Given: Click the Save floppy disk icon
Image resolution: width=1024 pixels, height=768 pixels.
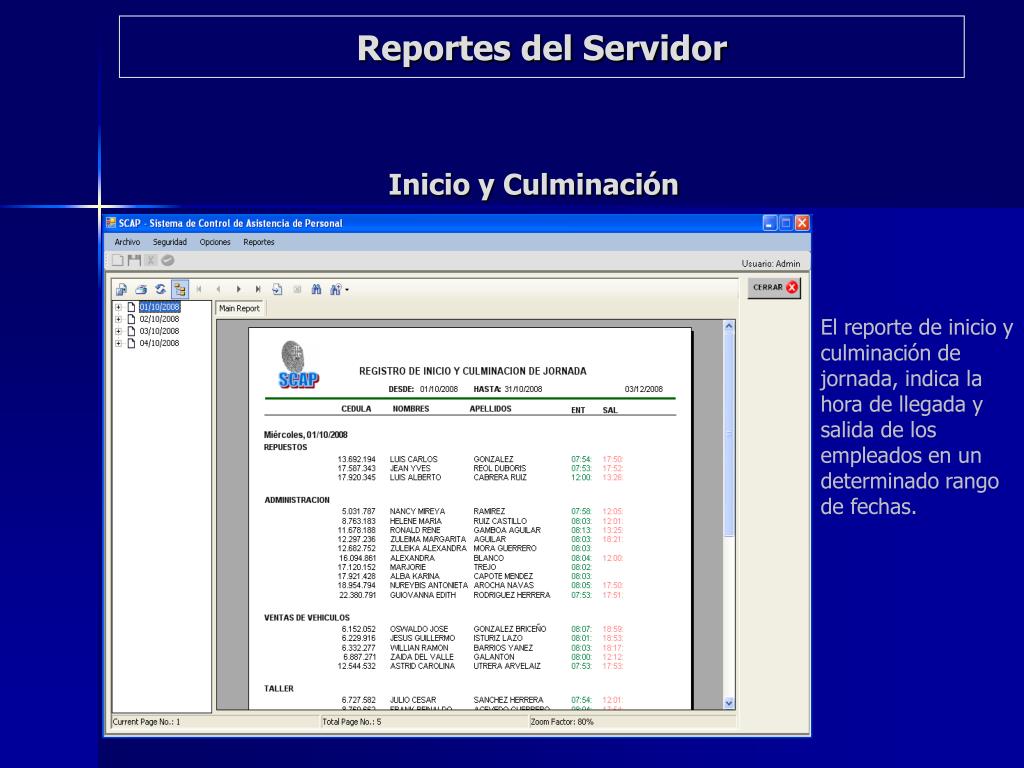Looking at the screenshot, I should point(135,261).
